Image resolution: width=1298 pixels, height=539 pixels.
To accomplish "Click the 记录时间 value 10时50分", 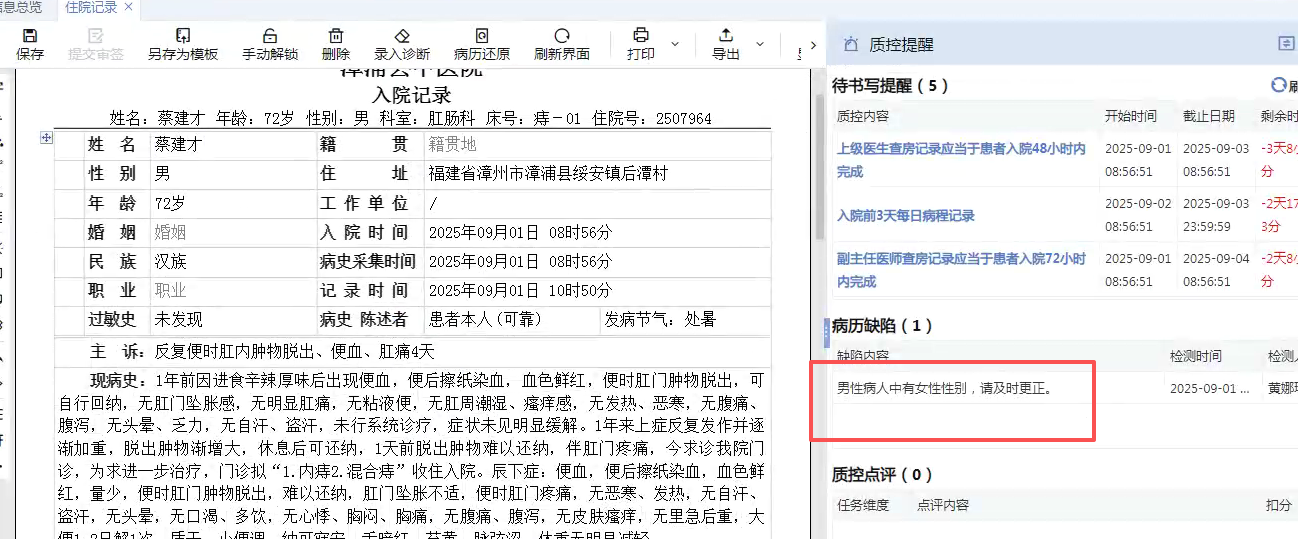I will tap(520, 290).
